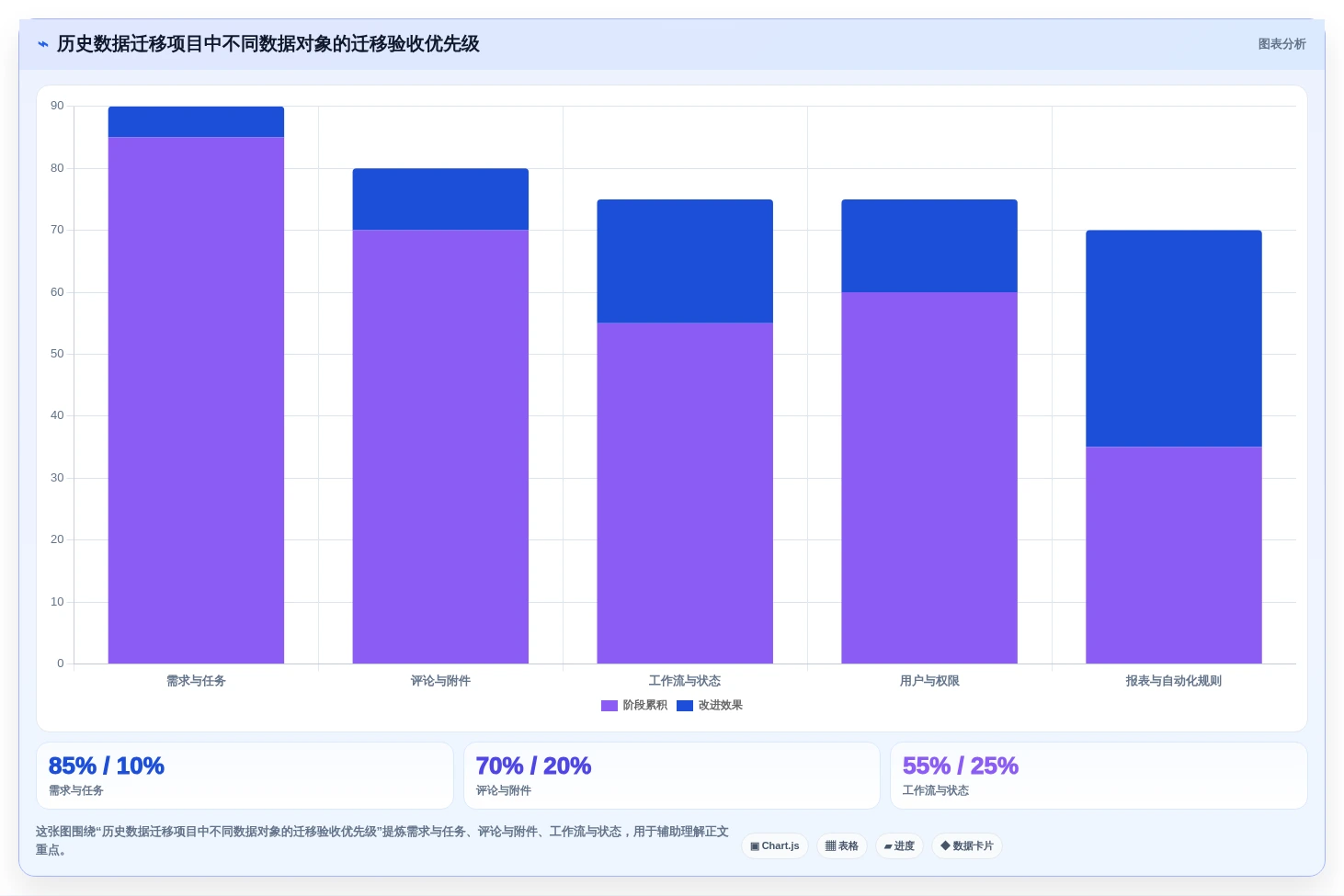Click the purple 阶段累积 legend swatch

pyautogui.click(x=609, y=706)
